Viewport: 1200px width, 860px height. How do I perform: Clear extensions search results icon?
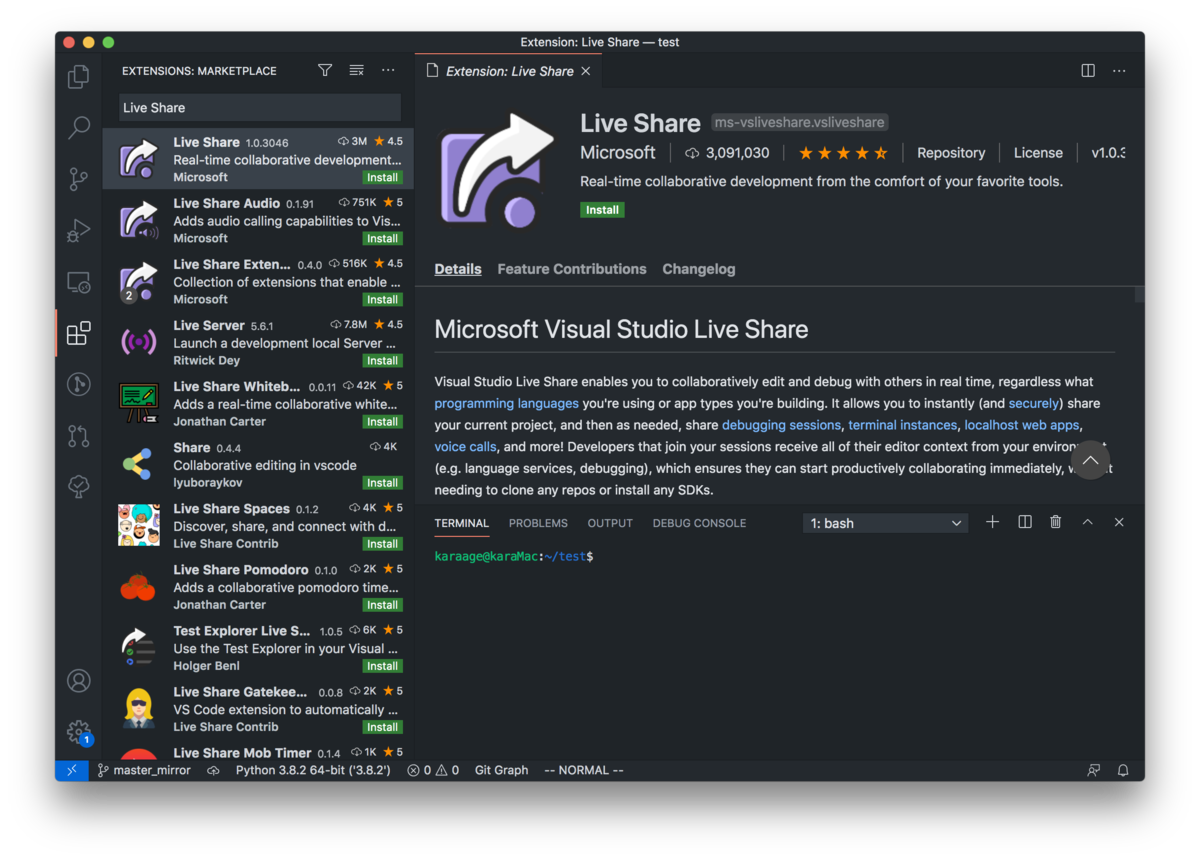[356, 71]
